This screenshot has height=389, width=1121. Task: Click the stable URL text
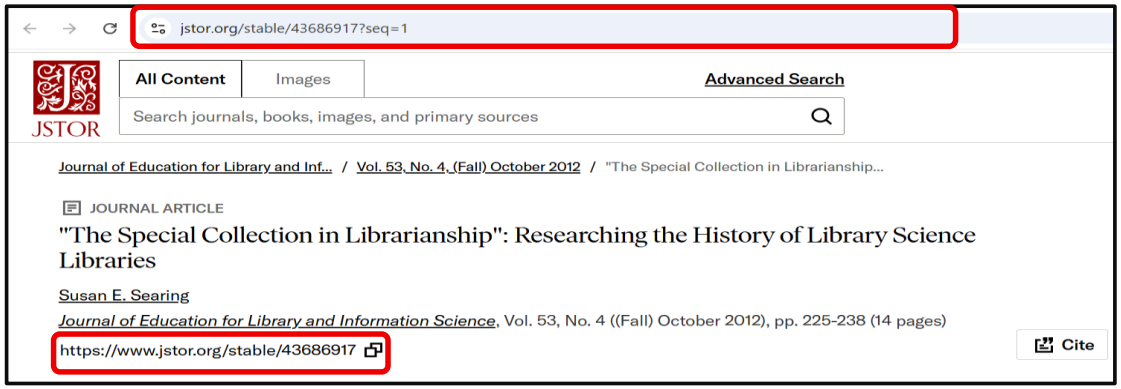click(208, 350)
